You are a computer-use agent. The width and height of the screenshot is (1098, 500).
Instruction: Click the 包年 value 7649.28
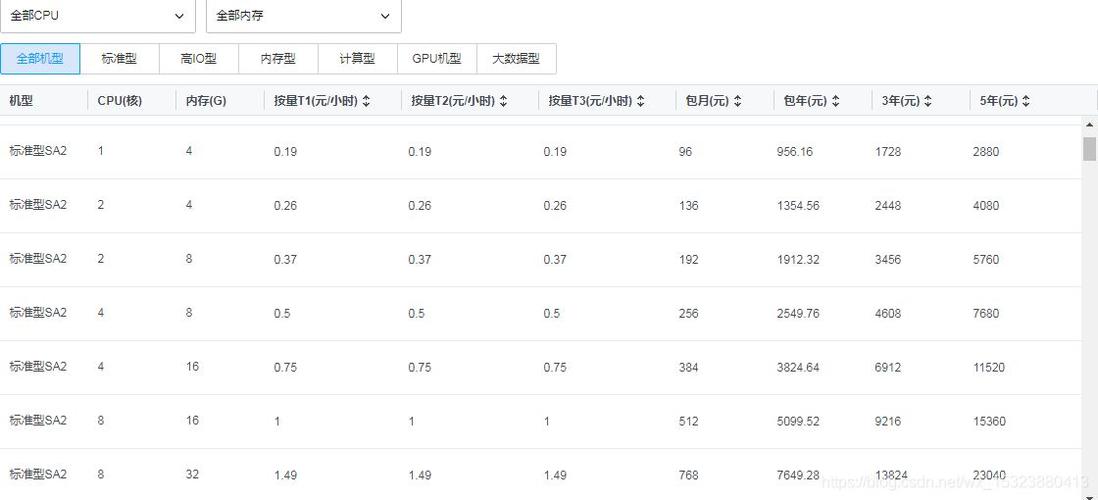(798, 475)
